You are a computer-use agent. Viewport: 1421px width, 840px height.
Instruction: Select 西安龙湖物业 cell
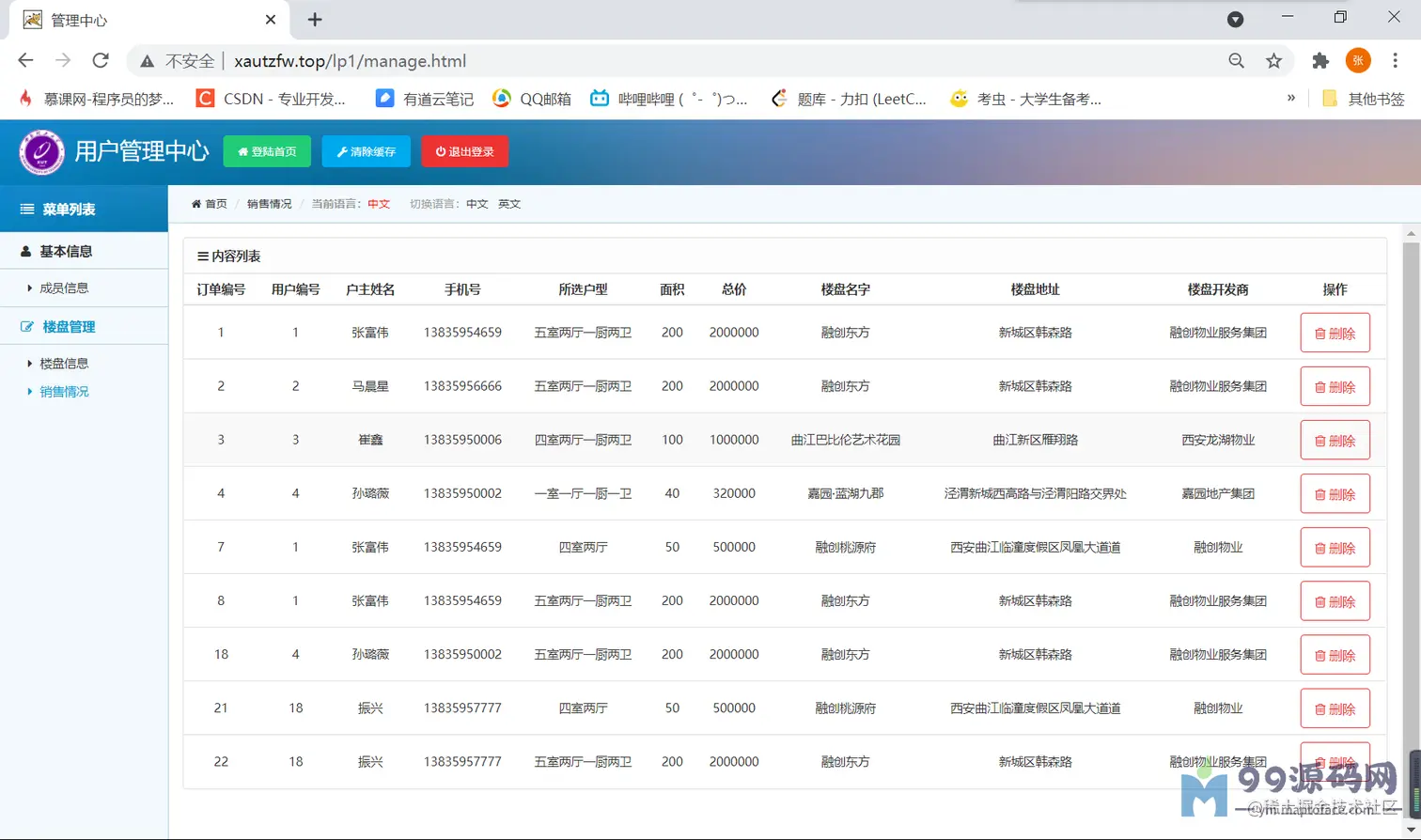pos(1218,440)
